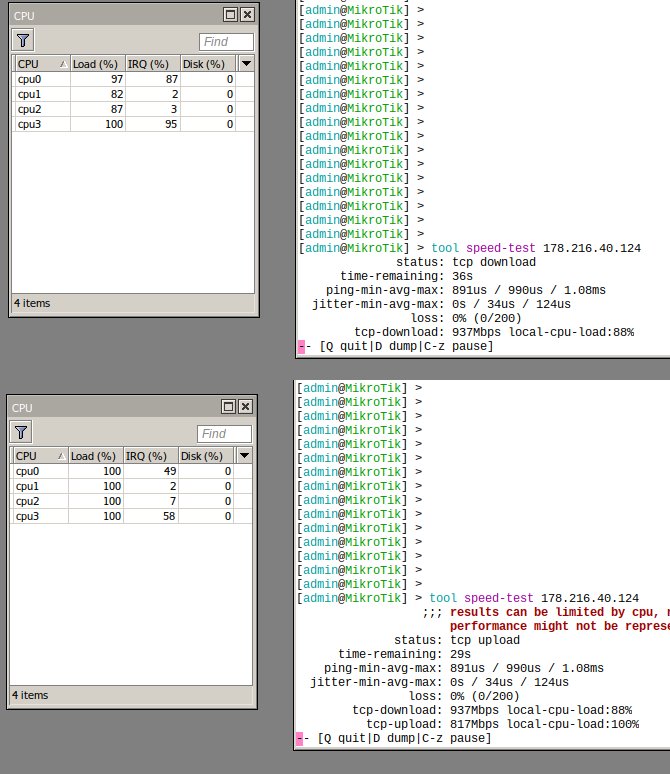
Task: Select the cpu1 row in the upper CPU window
Action: (133, 94)
